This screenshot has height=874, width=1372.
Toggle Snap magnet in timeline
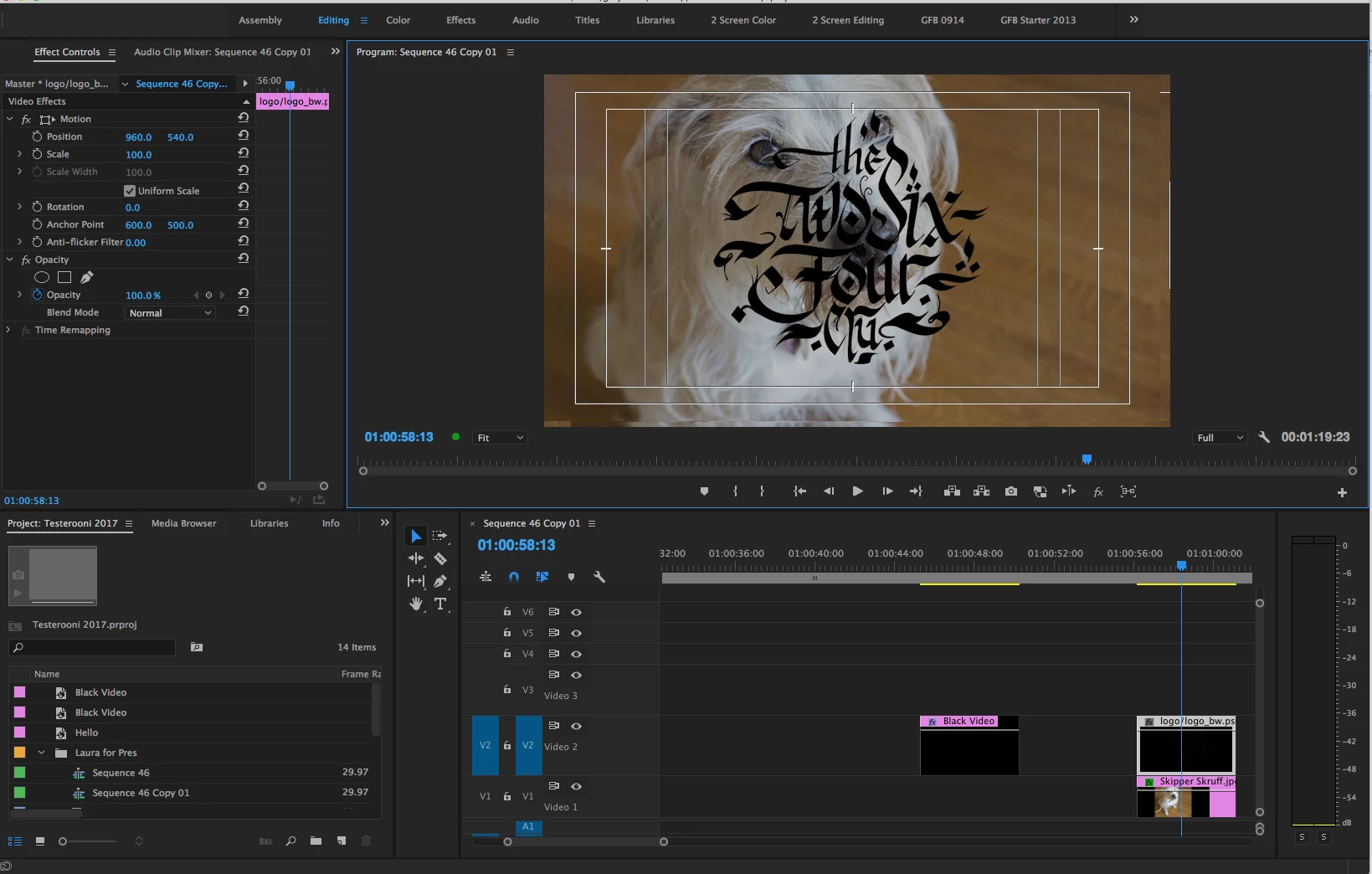pos(514,577)
